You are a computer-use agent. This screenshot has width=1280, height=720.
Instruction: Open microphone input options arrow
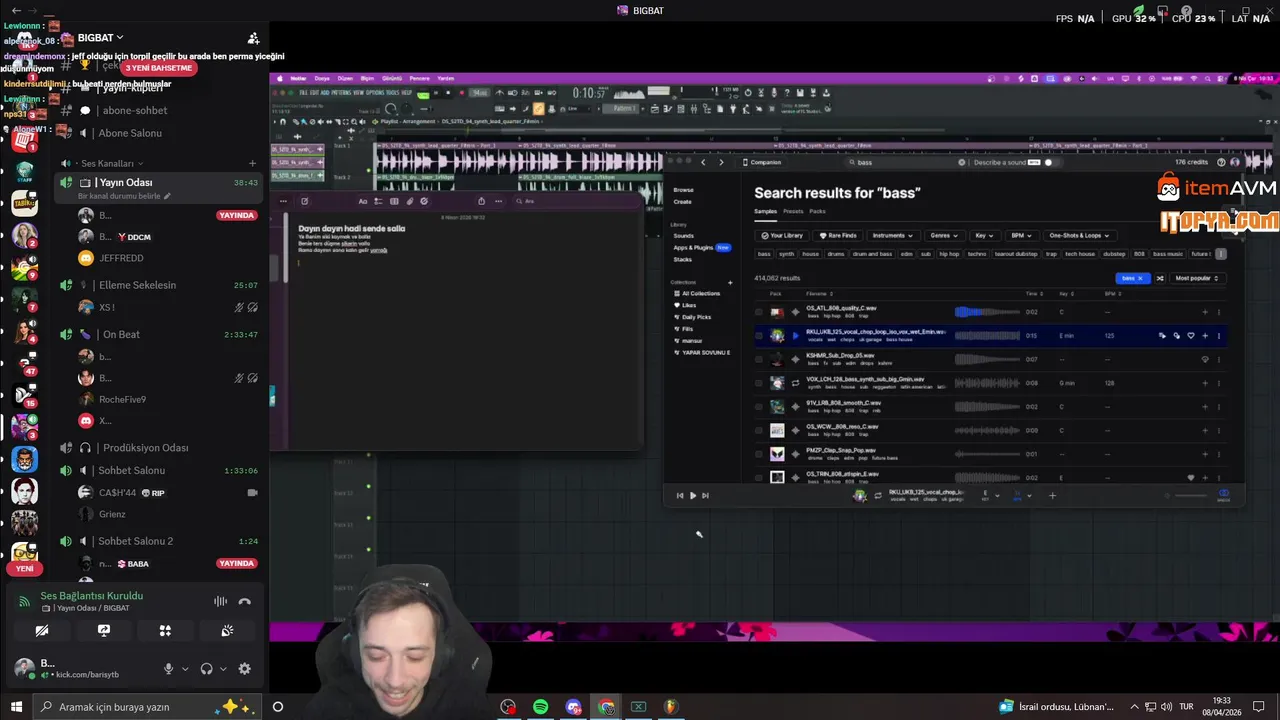(x=185, y=669)
